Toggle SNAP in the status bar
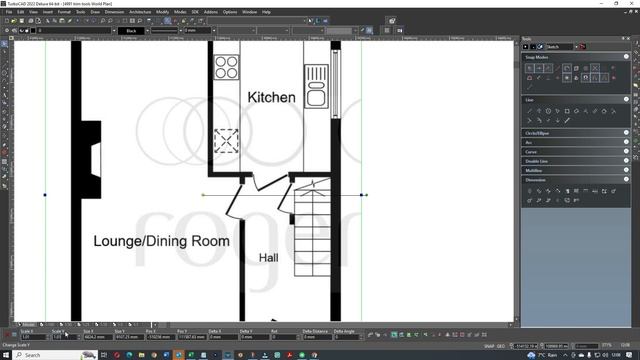Viewport: 640px width, 360px height. coord(489,346)
